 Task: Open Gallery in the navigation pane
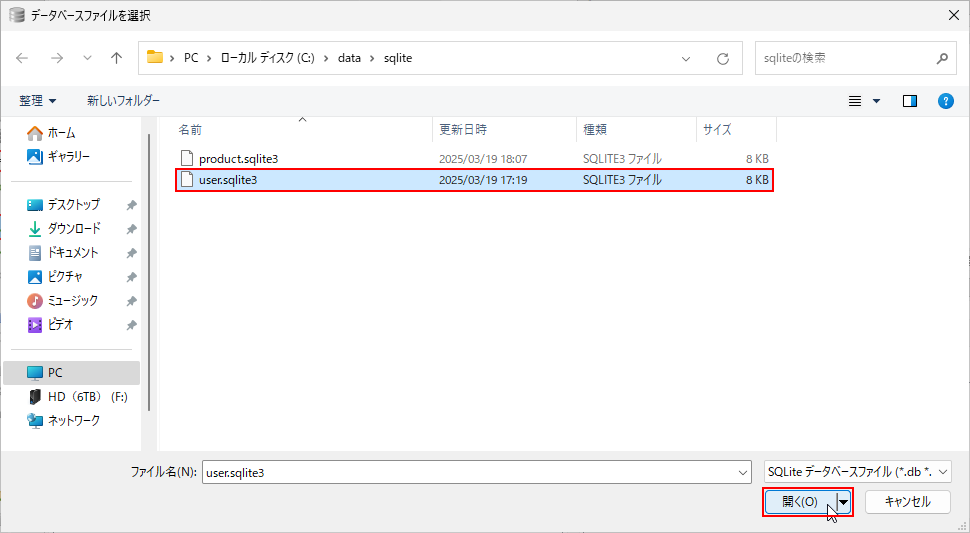click(68, 156)
